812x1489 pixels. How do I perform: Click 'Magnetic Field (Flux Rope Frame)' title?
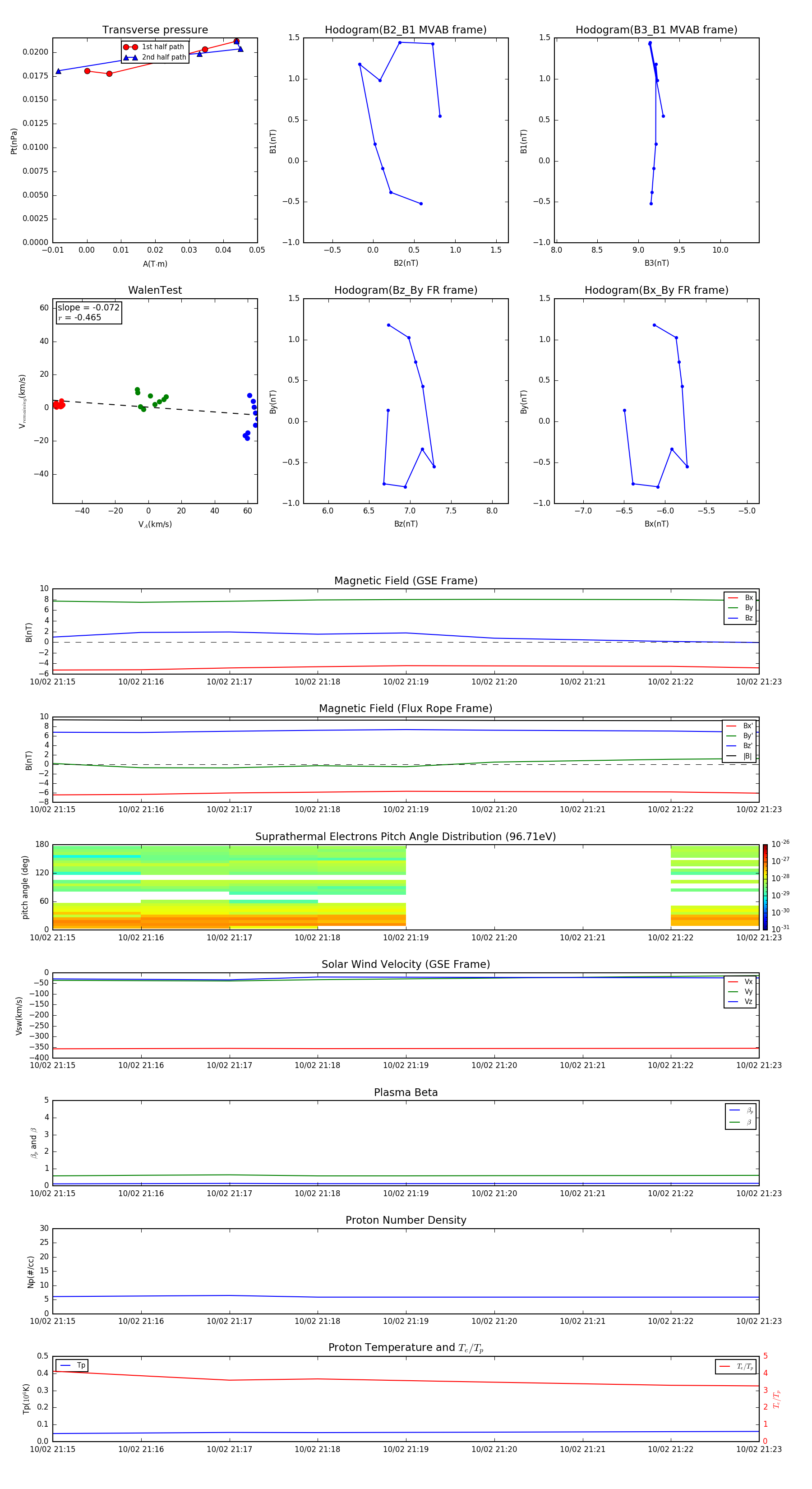coord(406,709)
